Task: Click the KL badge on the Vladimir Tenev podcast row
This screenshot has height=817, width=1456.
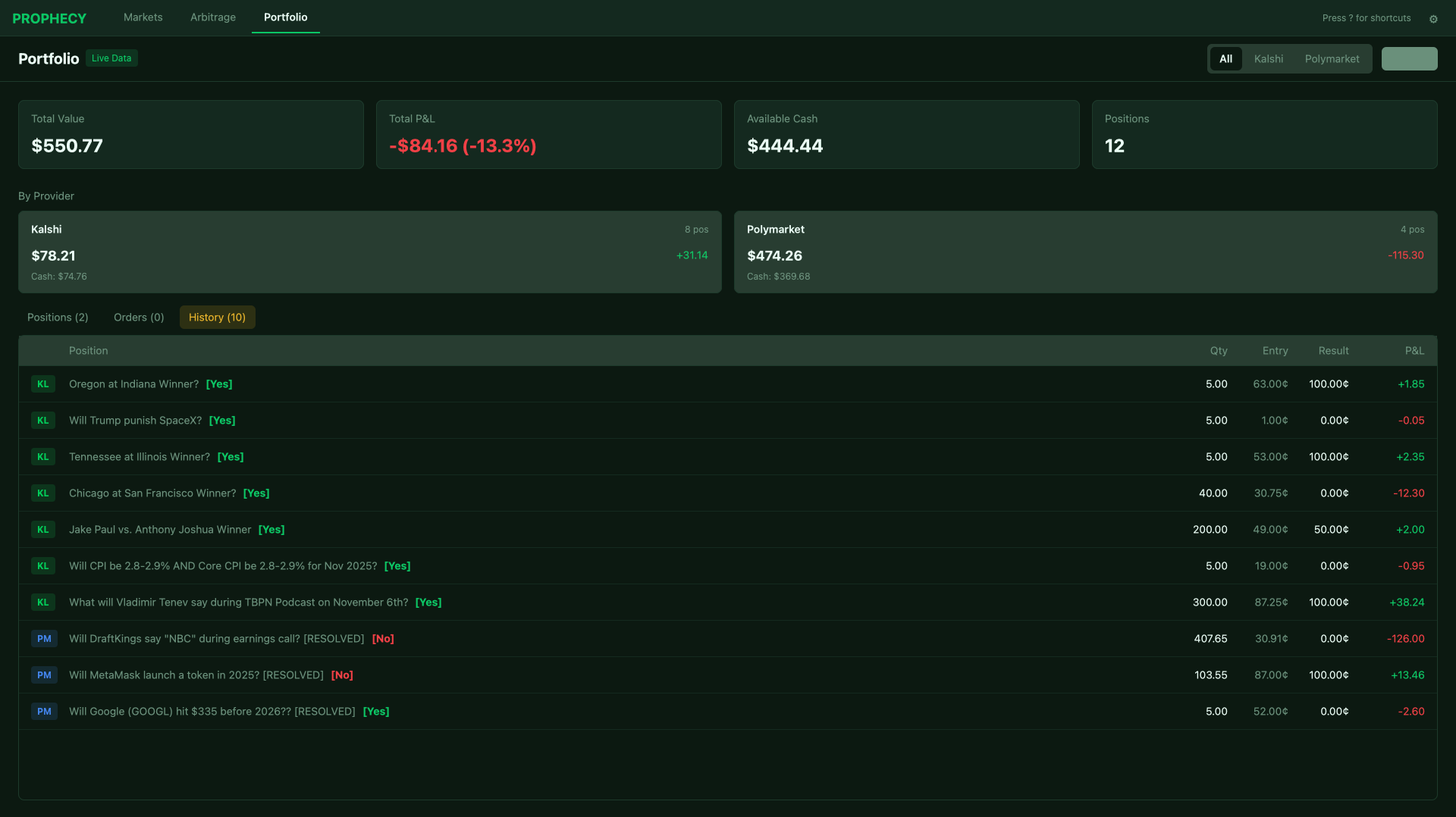Action: (x=43, y=602)
